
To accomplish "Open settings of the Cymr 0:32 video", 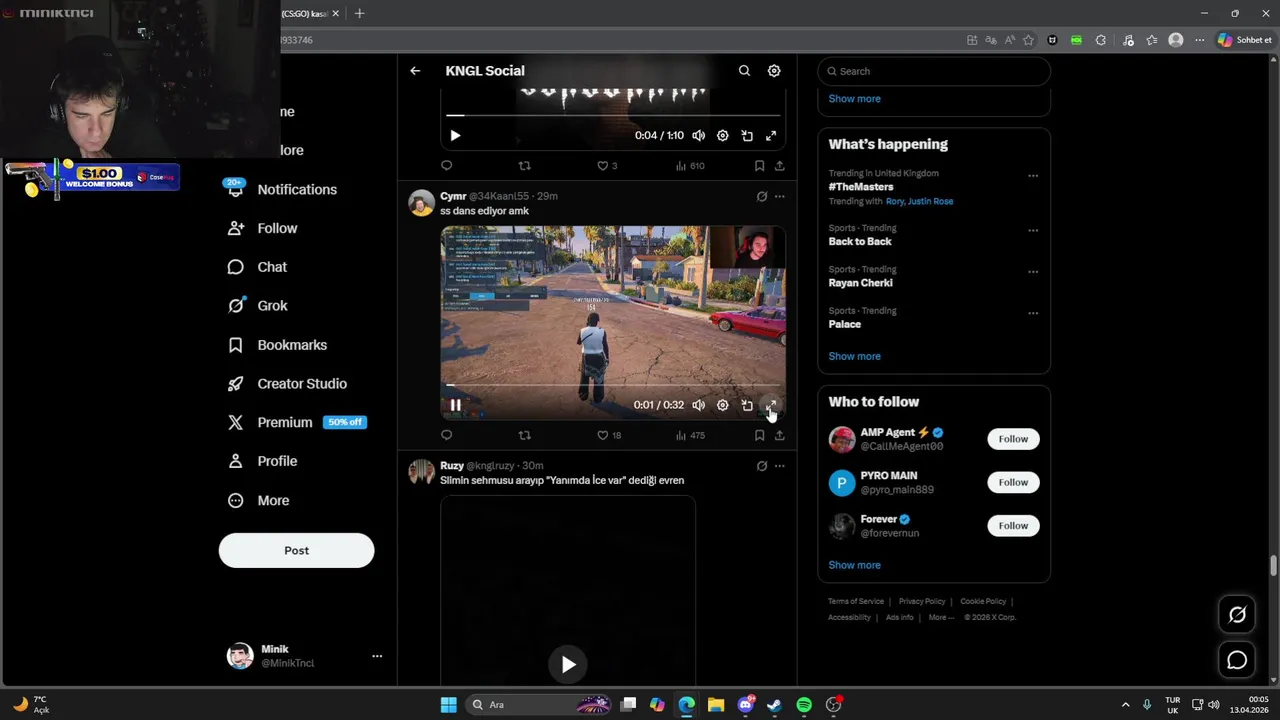I will click(x=723, y=405).
